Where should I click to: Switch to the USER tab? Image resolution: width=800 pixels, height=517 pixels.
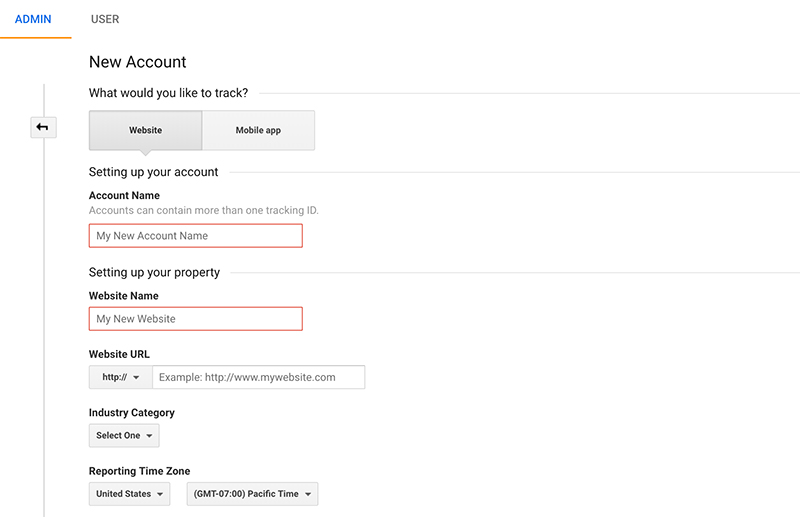pos(105,19)
